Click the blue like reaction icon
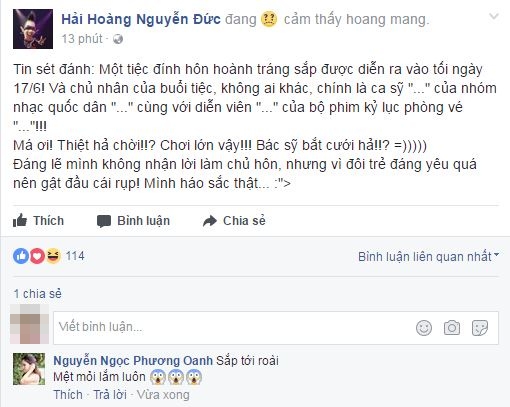Image resolution: width=510 pixels, height=407 pixels. (21, 256)
